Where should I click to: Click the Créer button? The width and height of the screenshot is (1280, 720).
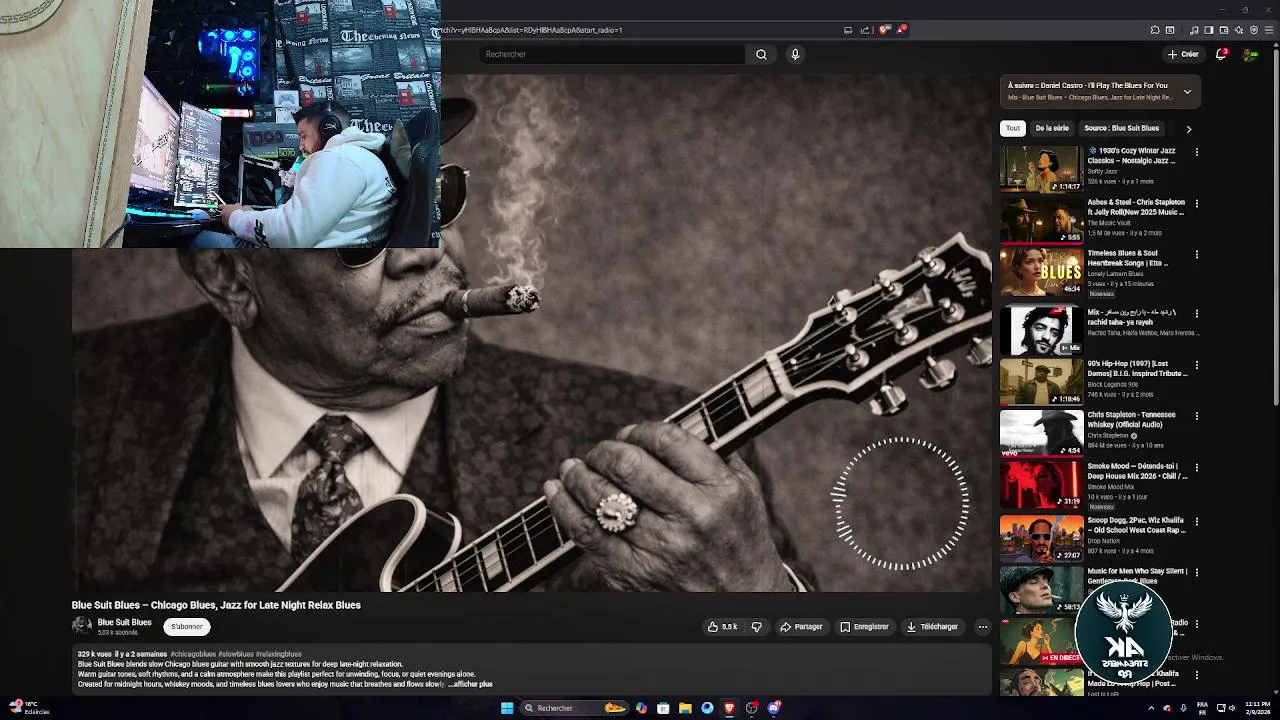pos(1183,54)
